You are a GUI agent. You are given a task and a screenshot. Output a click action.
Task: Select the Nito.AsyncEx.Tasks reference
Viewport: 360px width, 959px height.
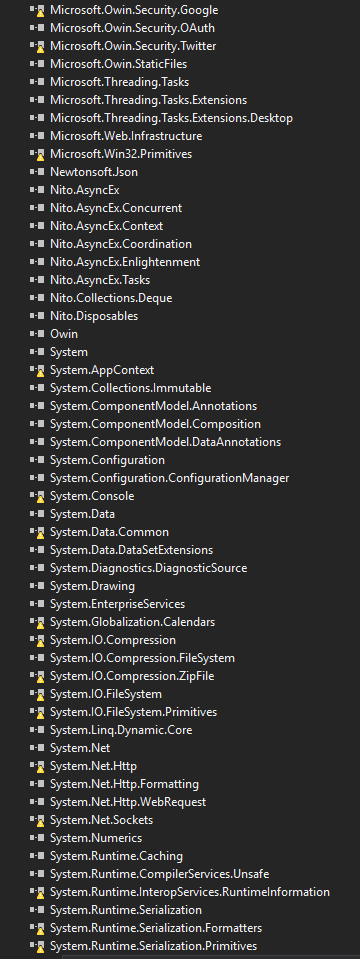pos(100,280)
